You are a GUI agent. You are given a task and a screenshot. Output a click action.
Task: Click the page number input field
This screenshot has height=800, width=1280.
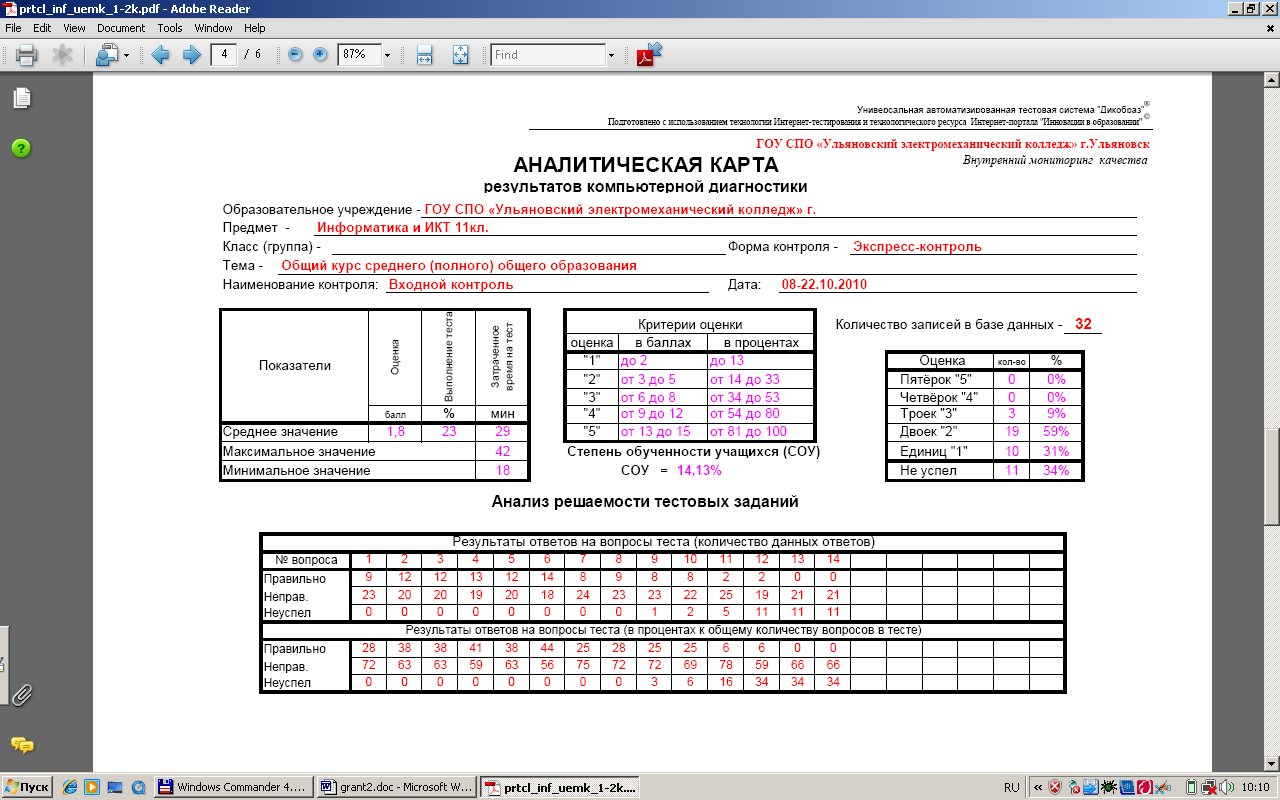tap(224, 55)
